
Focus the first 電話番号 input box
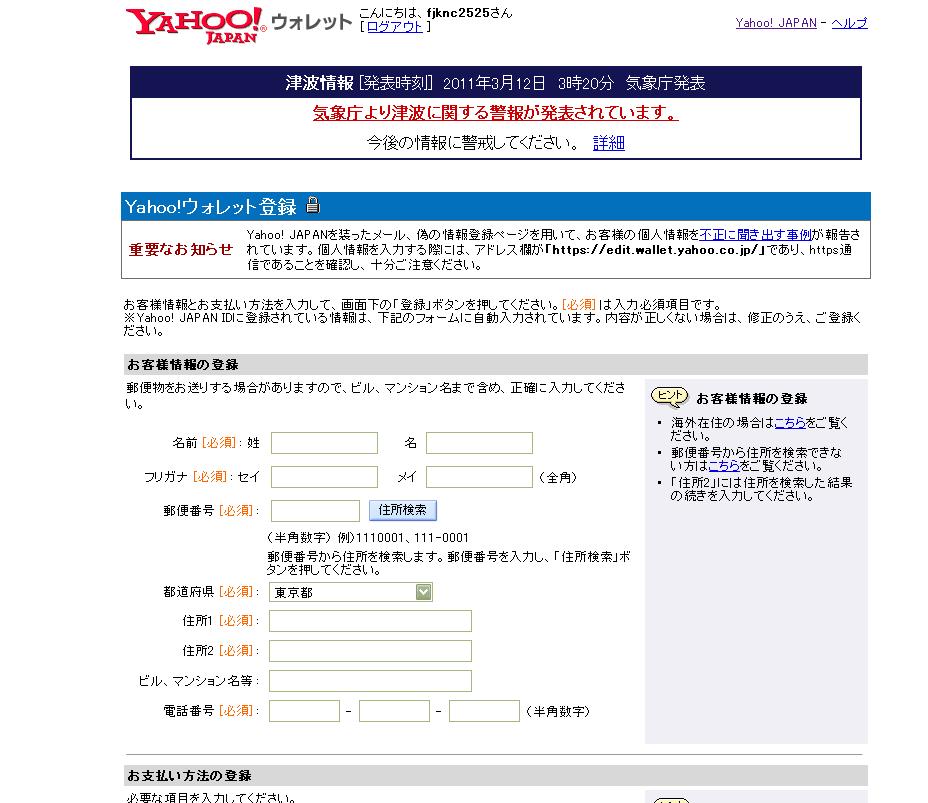coord(304,711)
